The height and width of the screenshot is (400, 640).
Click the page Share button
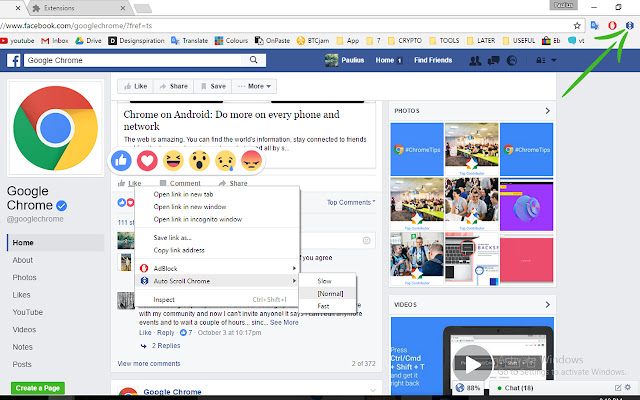tap(173, 86)
